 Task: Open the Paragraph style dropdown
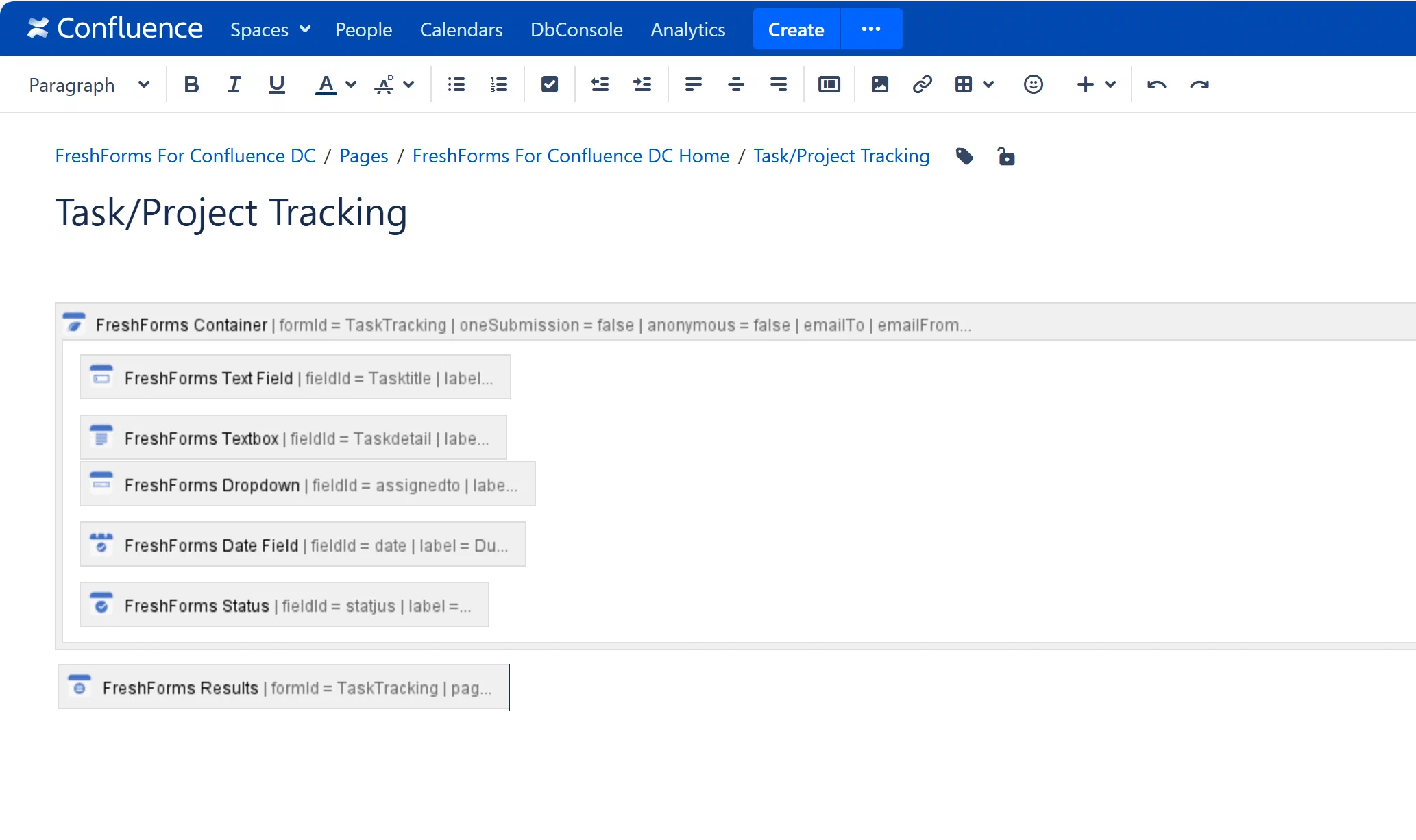(x=89, y=84)
